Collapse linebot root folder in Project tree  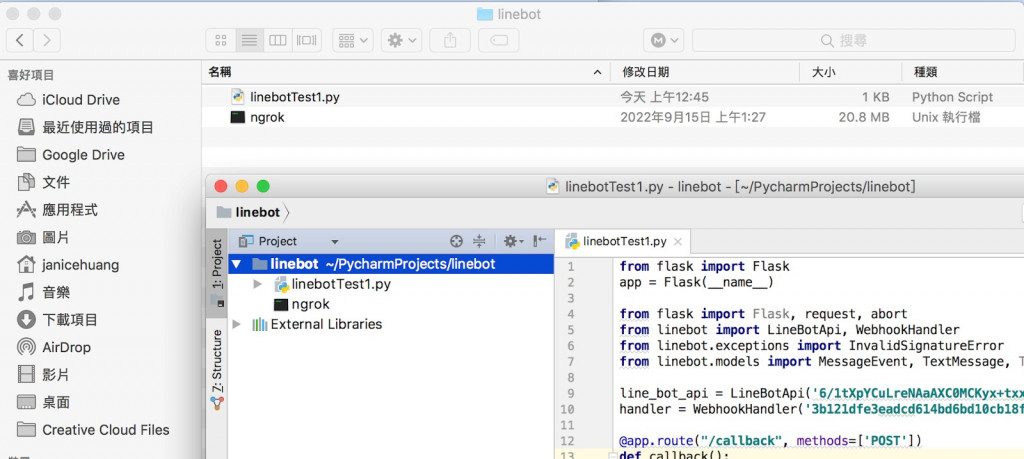[236, 264]
